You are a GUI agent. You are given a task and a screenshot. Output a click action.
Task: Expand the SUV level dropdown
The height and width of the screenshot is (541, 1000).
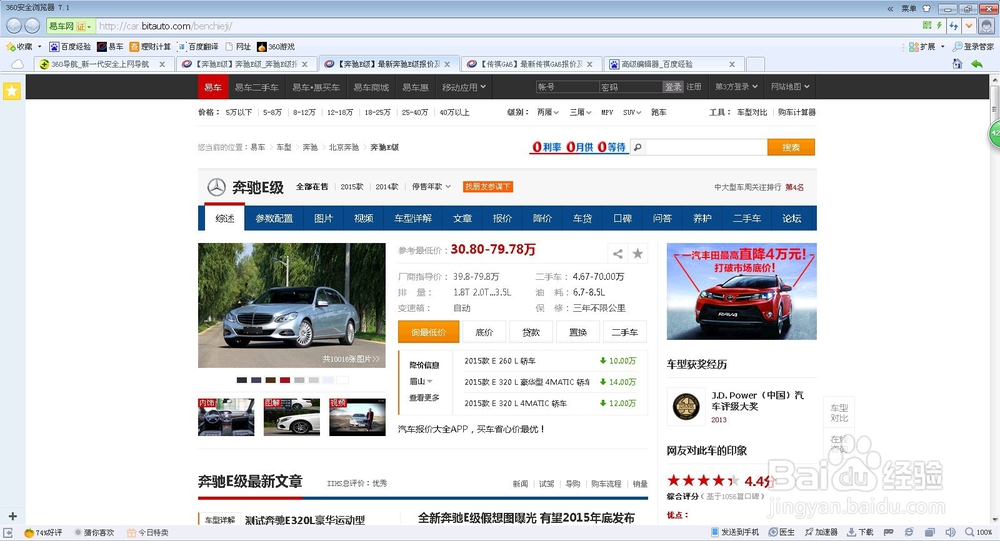[632, 112]
